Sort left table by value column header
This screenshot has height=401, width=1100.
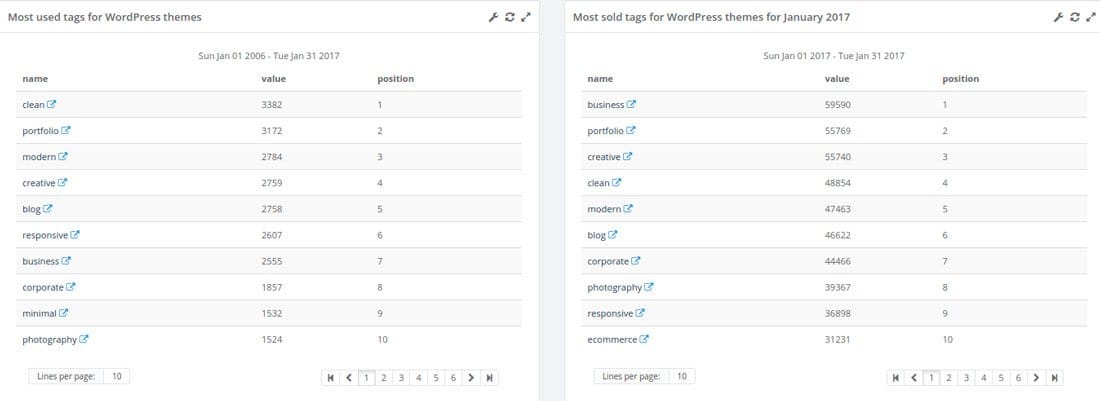[274, 79]
